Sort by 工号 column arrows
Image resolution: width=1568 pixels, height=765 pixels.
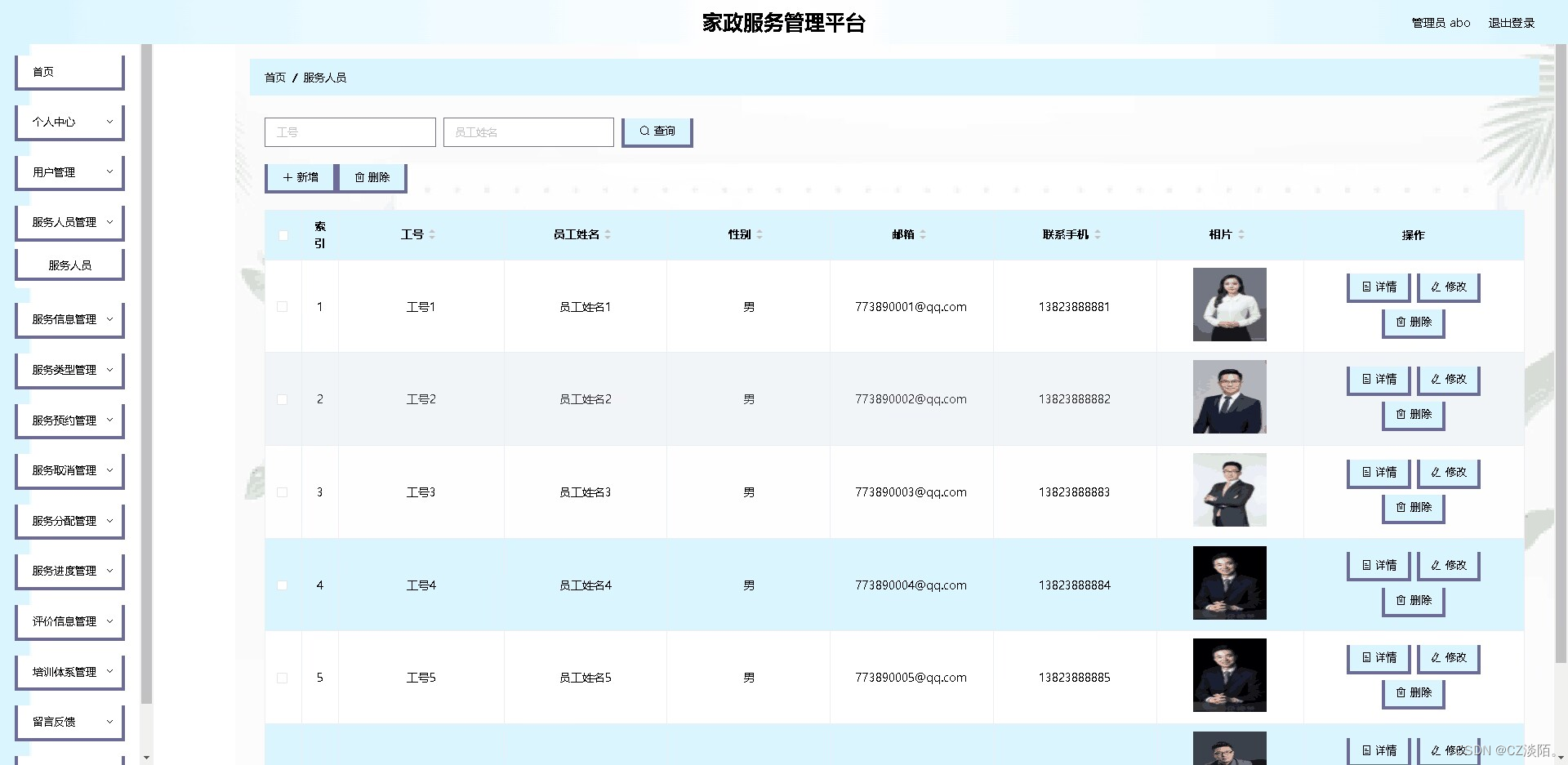432,234
